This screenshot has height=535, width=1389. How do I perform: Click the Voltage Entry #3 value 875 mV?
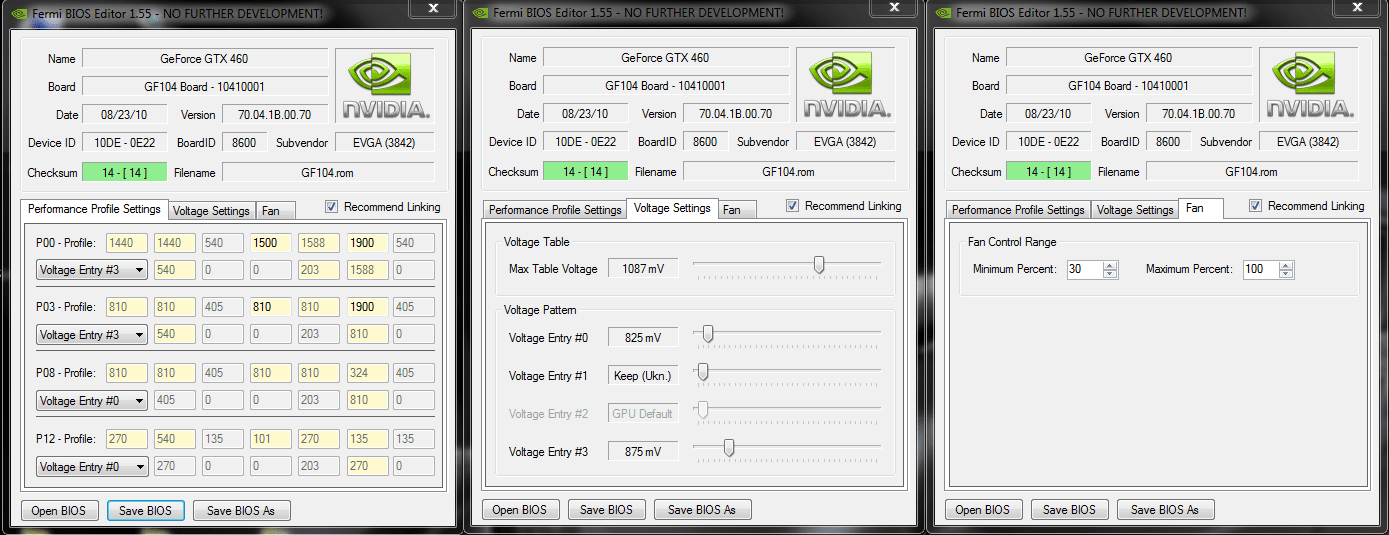point(643,452)
